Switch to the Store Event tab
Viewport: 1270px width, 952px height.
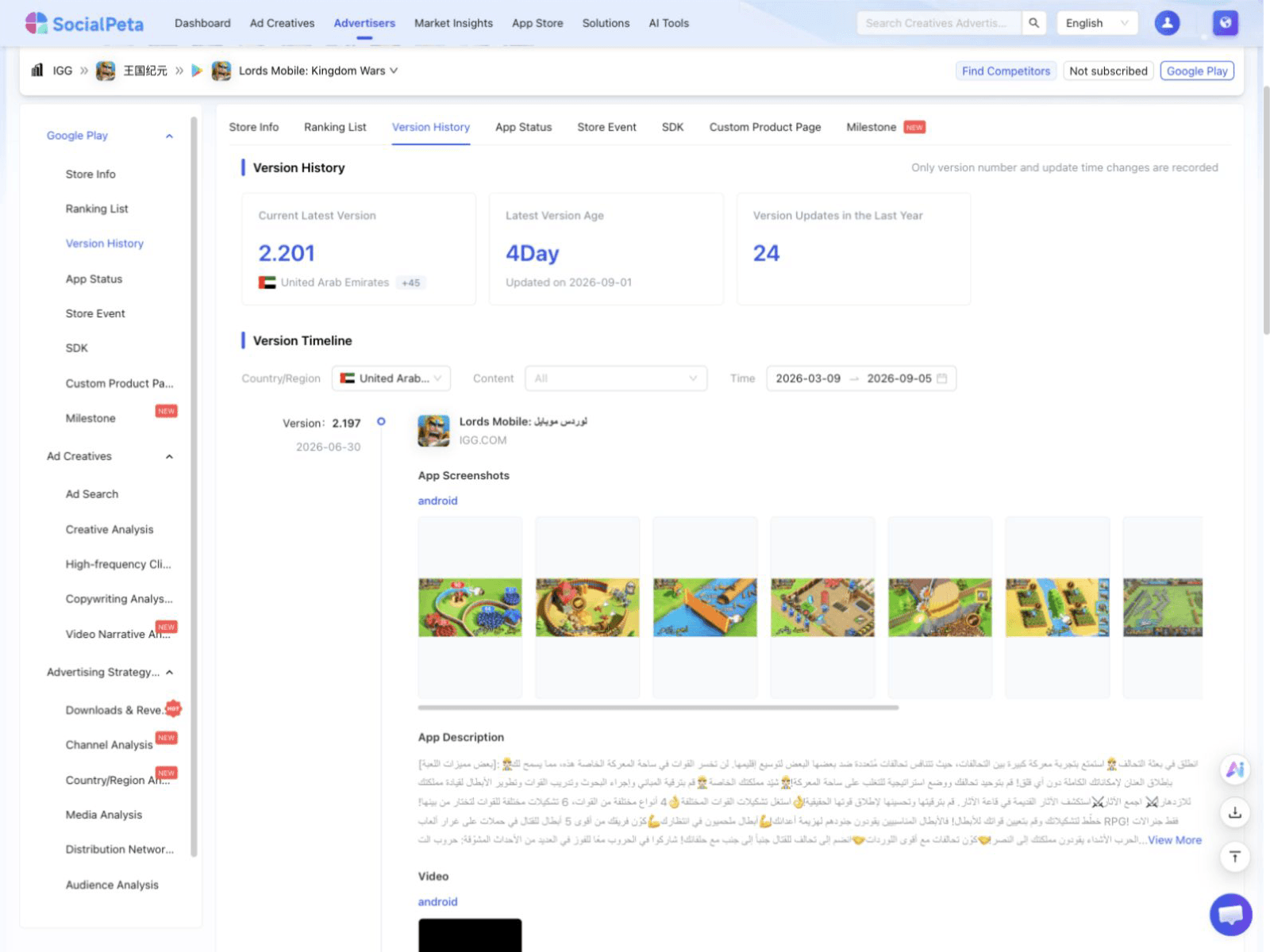(606, 127)
